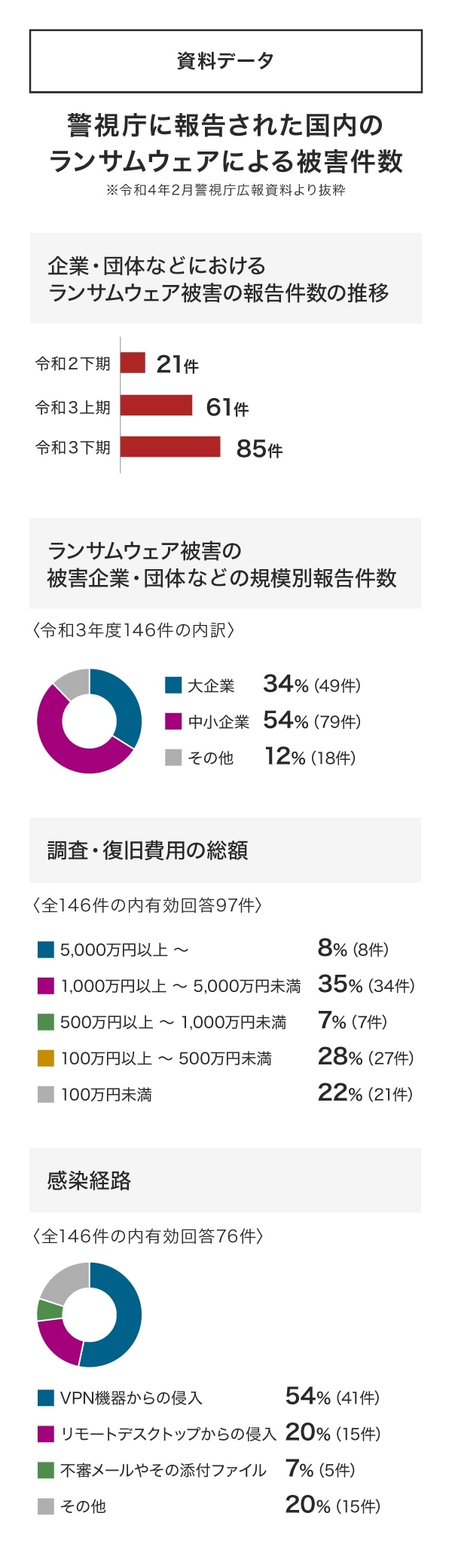452x1568 pixels.
Task: Click the ※令和4年2月警視庁広報資料 source note
Action: point(225,190)
